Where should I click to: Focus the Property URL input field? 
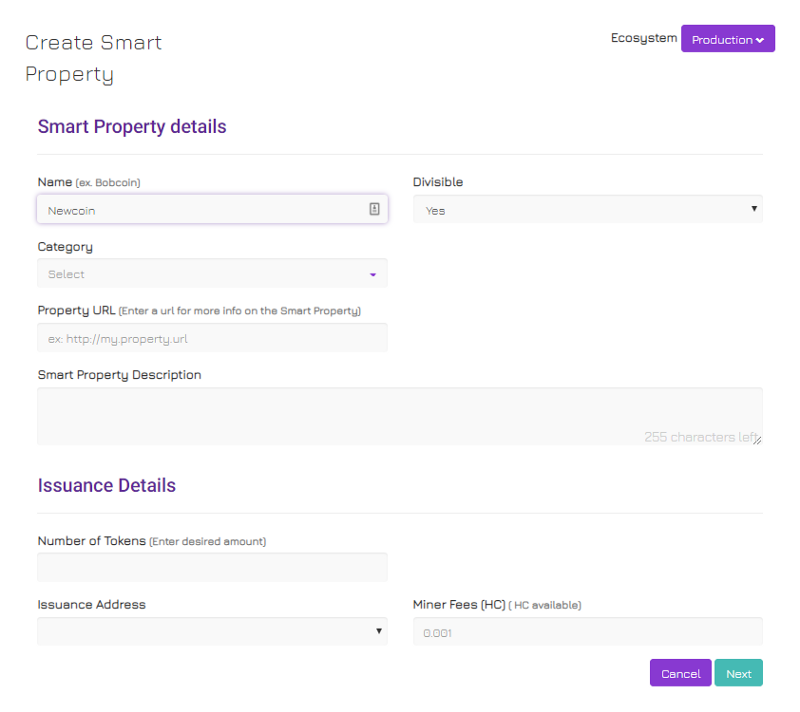pyautogui.click(x=212, y=338)
